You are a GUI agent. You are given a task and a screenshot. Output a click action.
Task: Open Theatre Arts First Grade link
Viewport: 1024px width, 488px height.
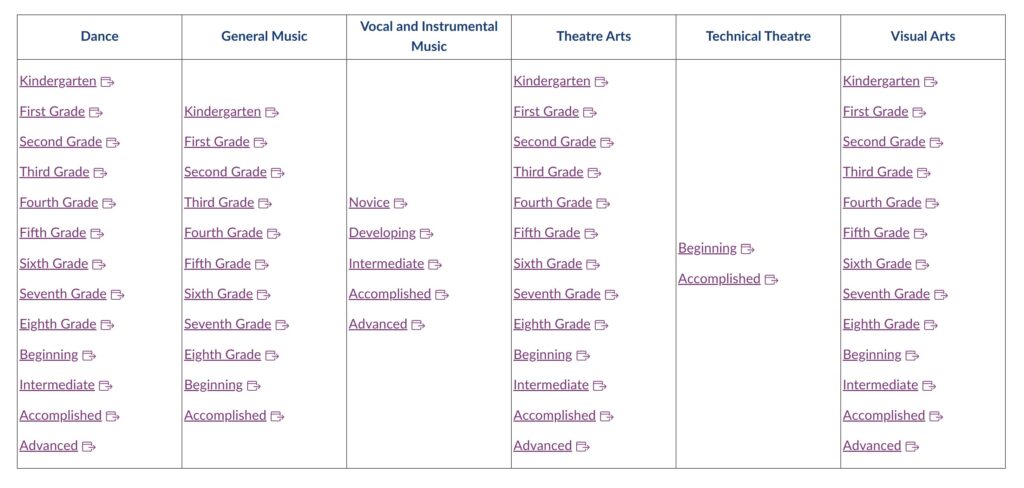tap(546, 112)
